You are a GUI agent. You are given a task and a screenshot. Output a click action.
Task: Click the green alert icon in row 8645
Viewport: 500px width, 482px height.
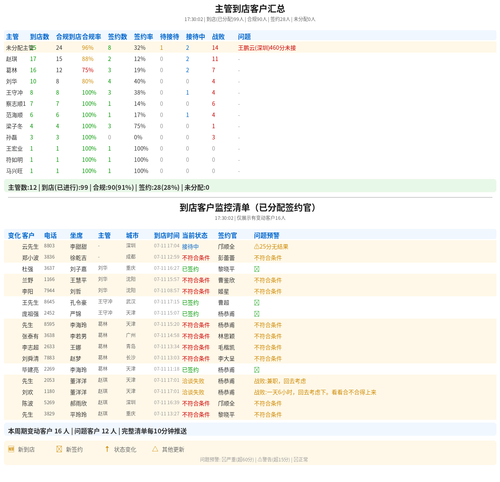(257, 303)
